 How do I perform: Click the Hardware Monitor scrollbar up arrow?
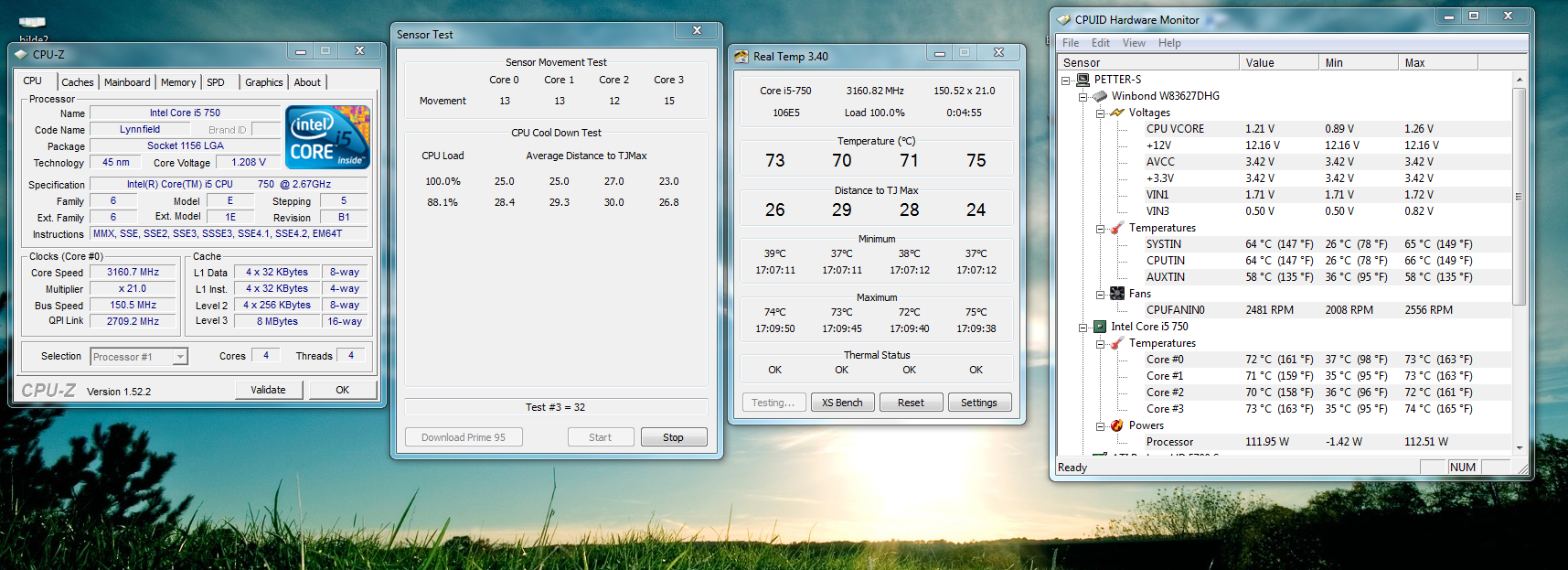click(x=1520, y=80)
